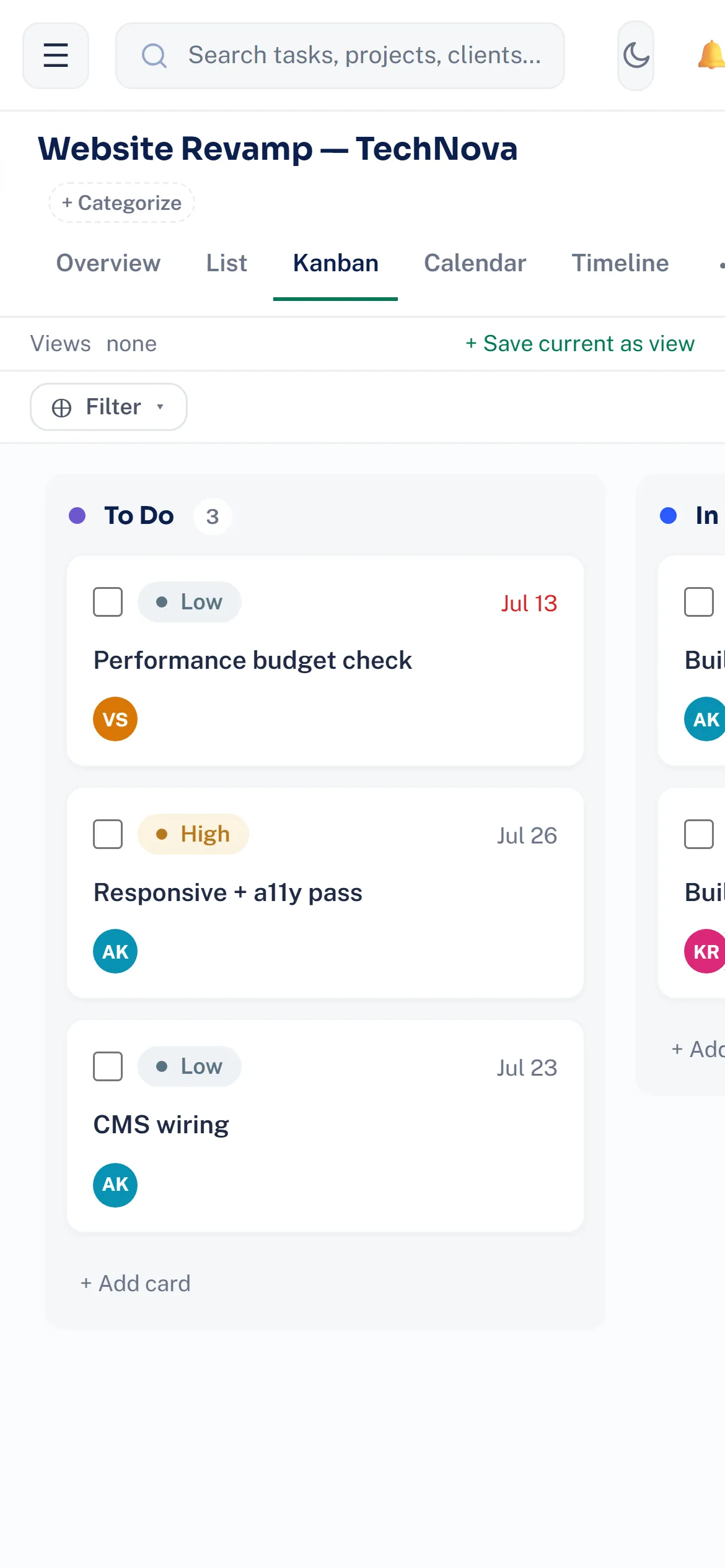
Task: Click the Website Revamp — TechNova title
Action: [278, 149]
